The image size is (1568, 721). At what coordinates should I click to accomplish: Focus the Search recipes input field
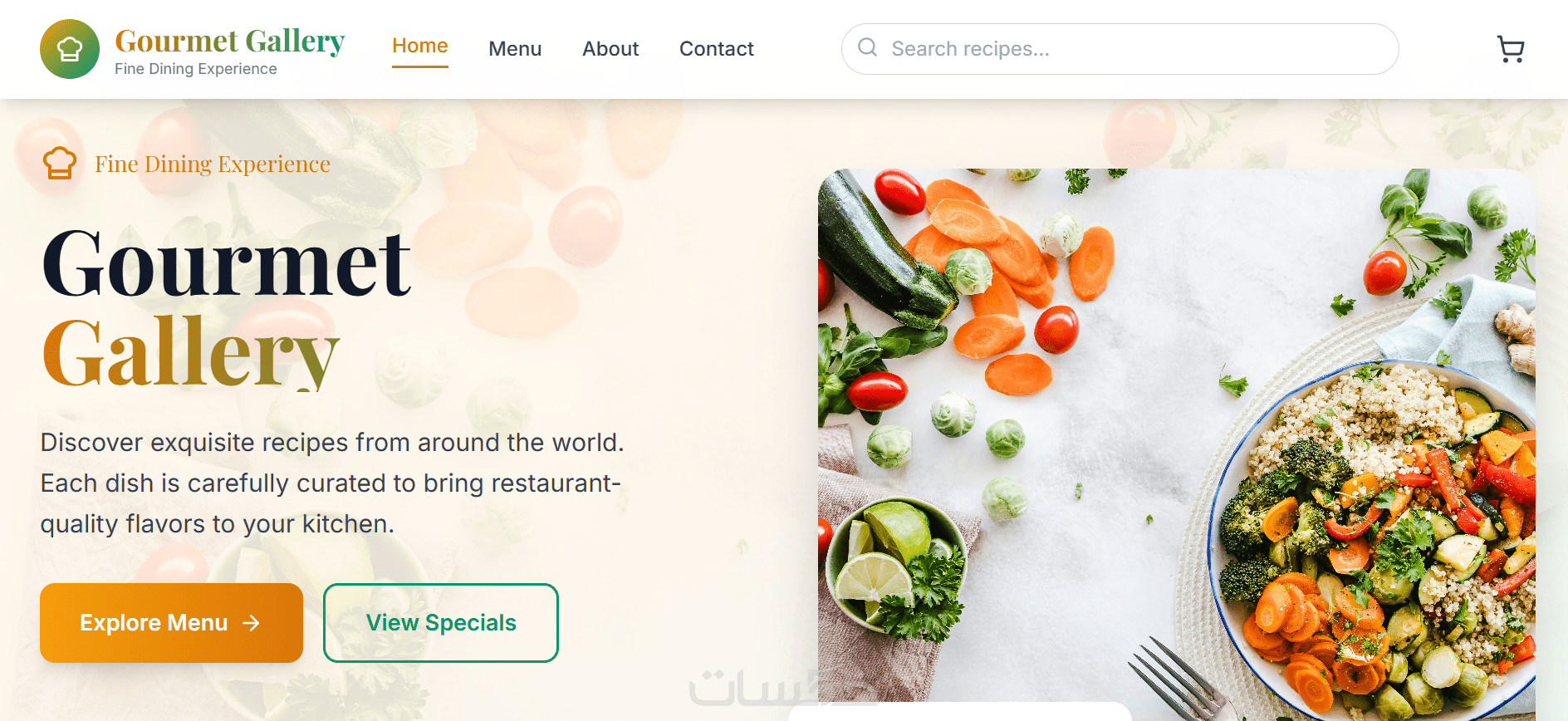(1138, 49)
